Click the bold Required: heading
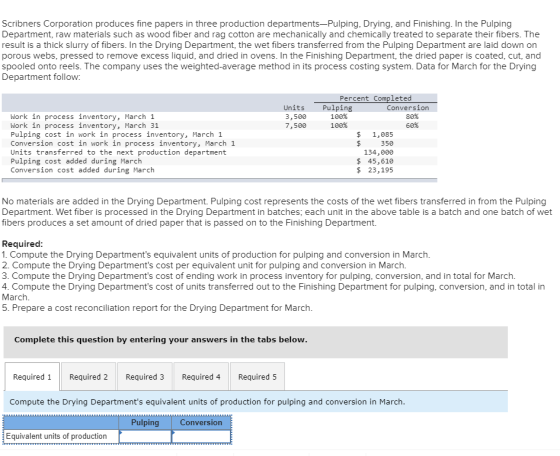This screenshot has width=560, height=456. [22, 244]
